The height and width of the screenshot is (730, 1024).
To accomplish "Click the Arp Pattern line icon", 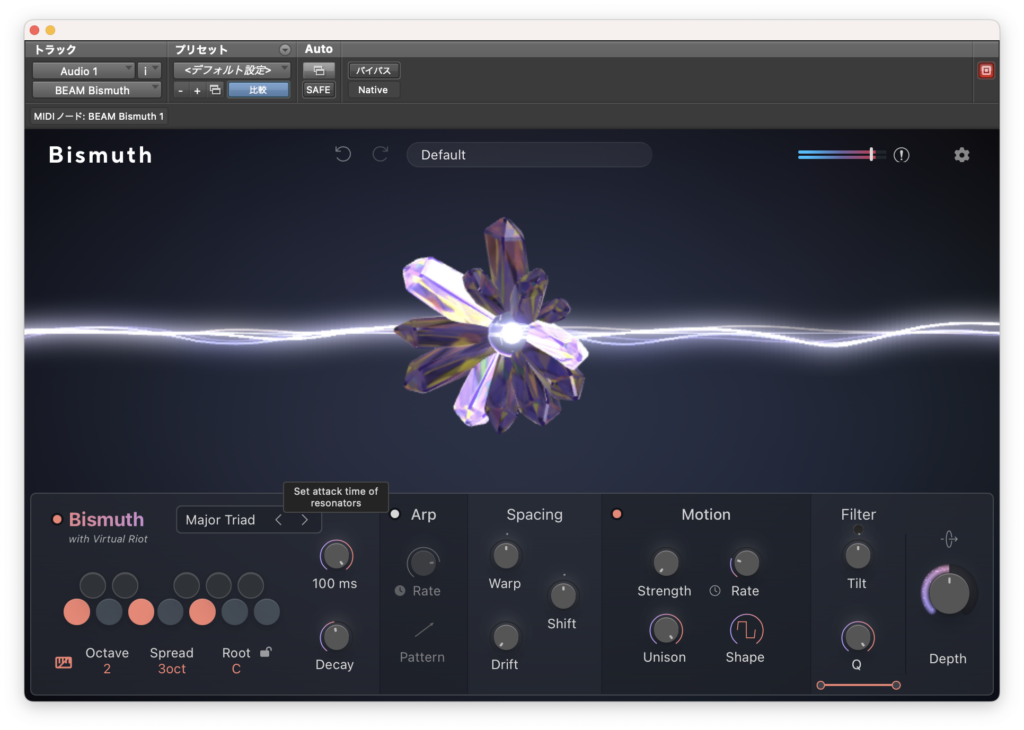I will pos(423,630).
